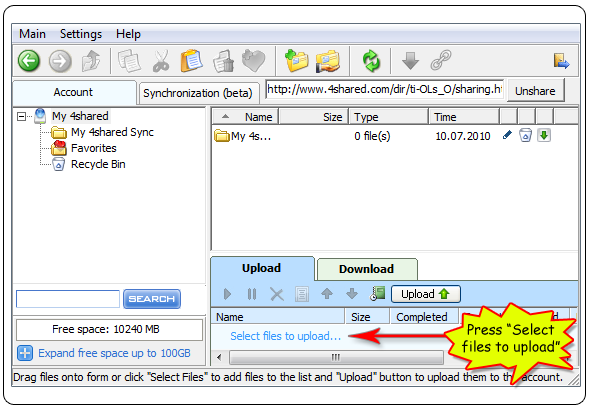Click the SEARCH button
Image resolution: width=589 pixels, height=408 pixels.
coord(152,299)
